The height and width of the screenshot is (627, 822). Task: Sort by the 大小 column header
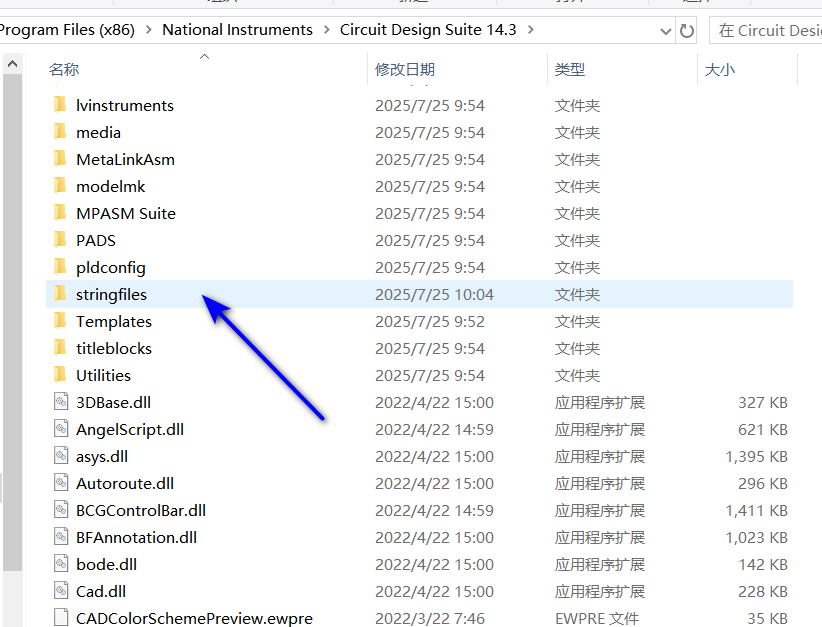(x=720, y=69)
